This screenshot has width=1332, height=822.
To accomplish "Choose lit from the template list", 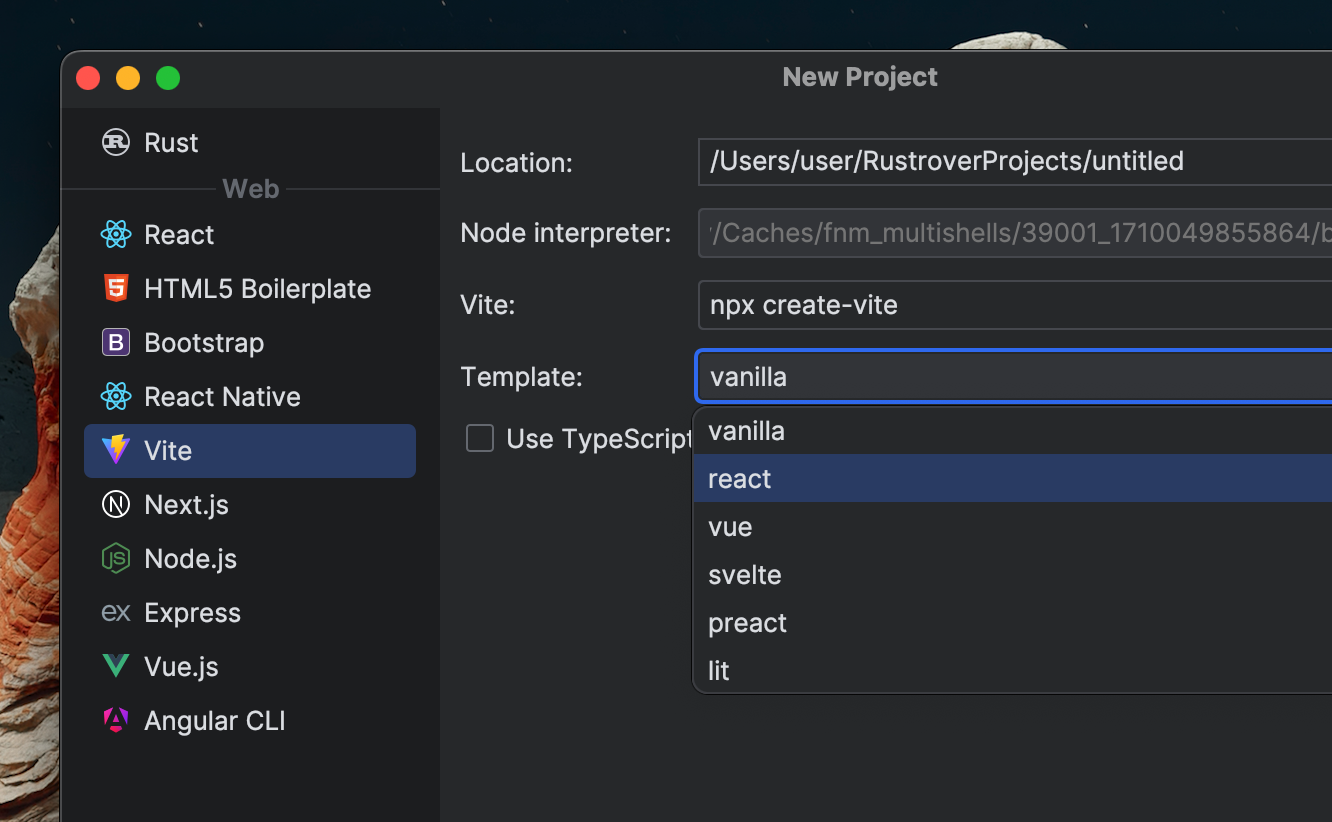I will 1013,671.
